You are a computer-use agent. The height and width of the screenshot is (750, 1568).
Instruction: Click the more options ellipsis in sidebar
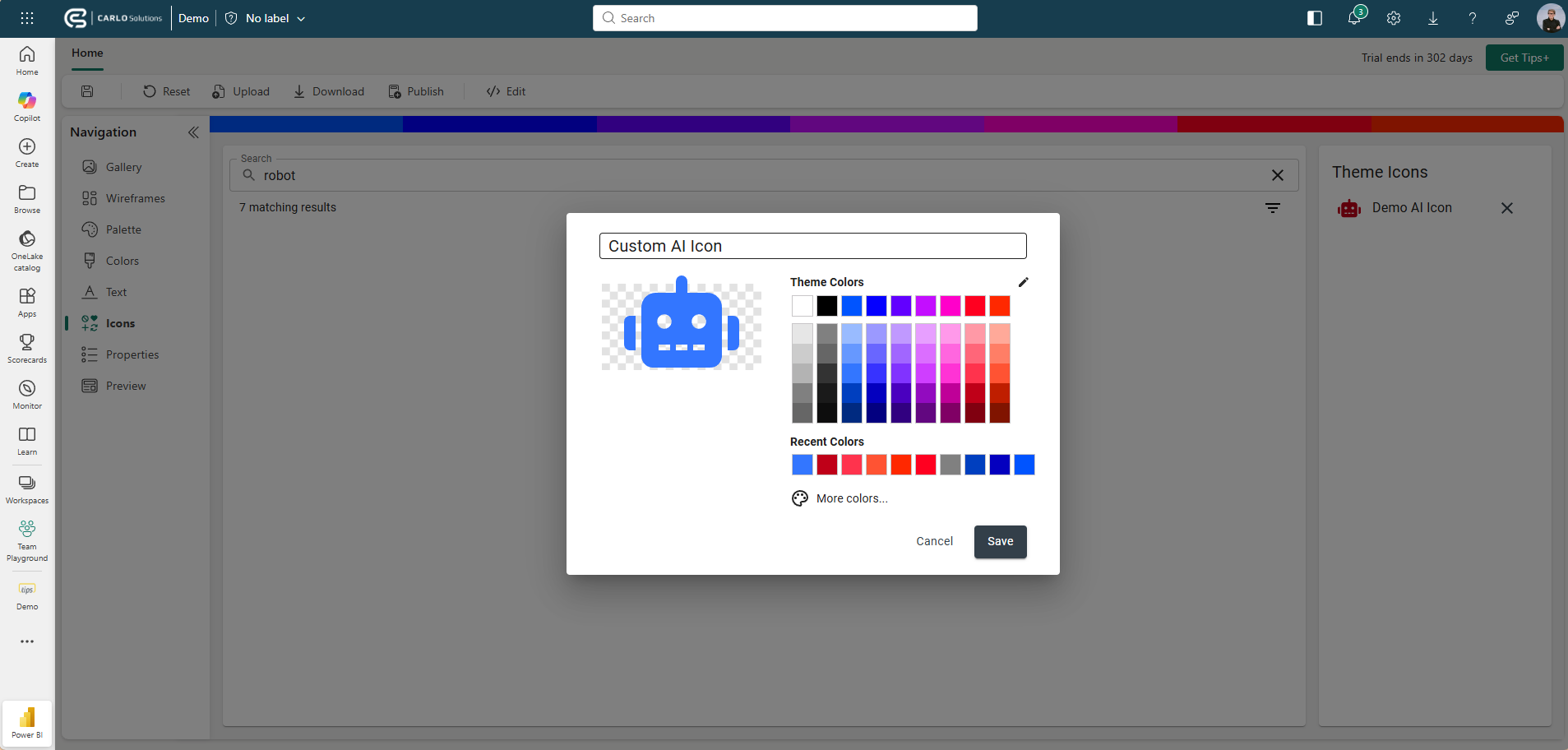[27, 641]
